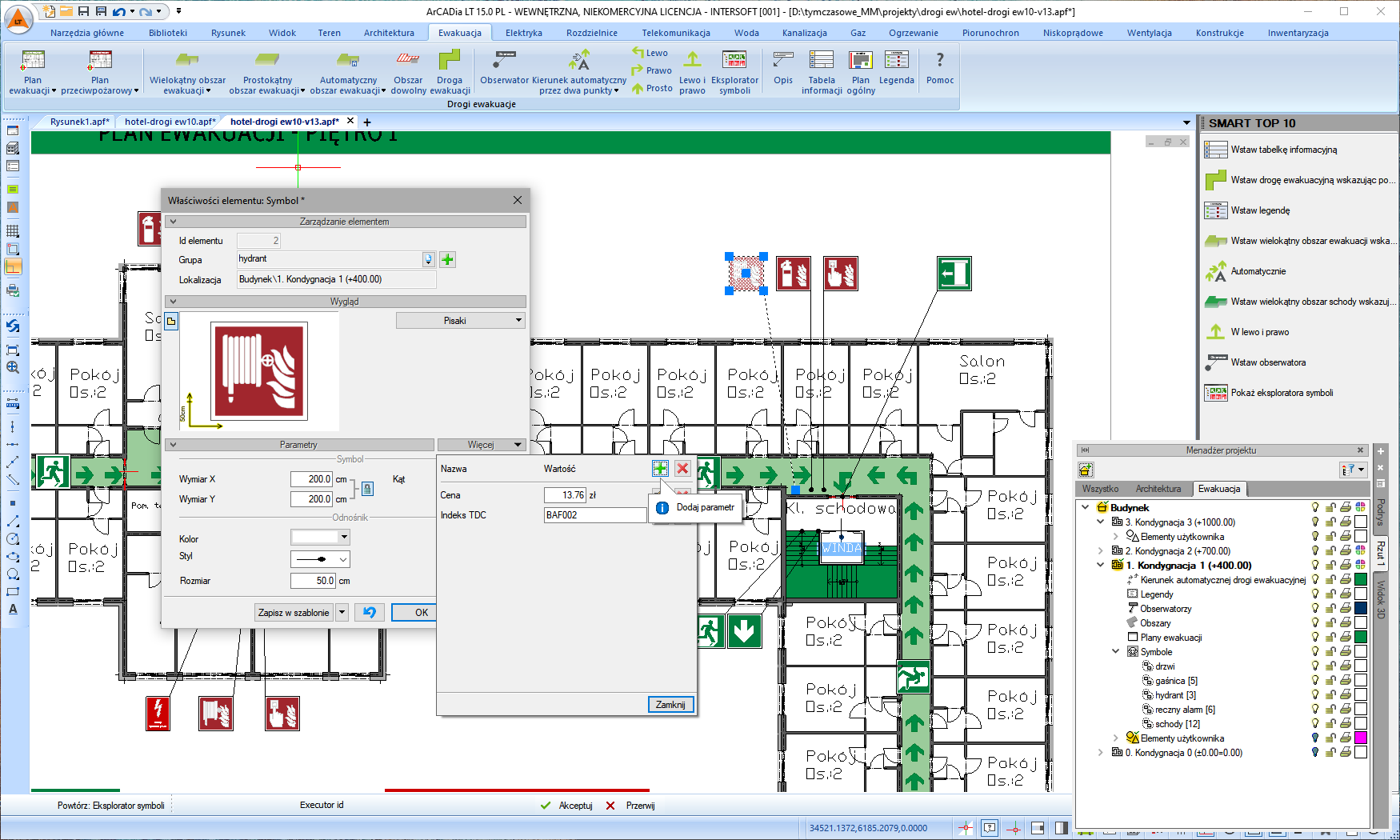Viewport: 1400px width, 840px height.
Task: Open the Plan ogólny tool
Action: click(x=861, y=72)
